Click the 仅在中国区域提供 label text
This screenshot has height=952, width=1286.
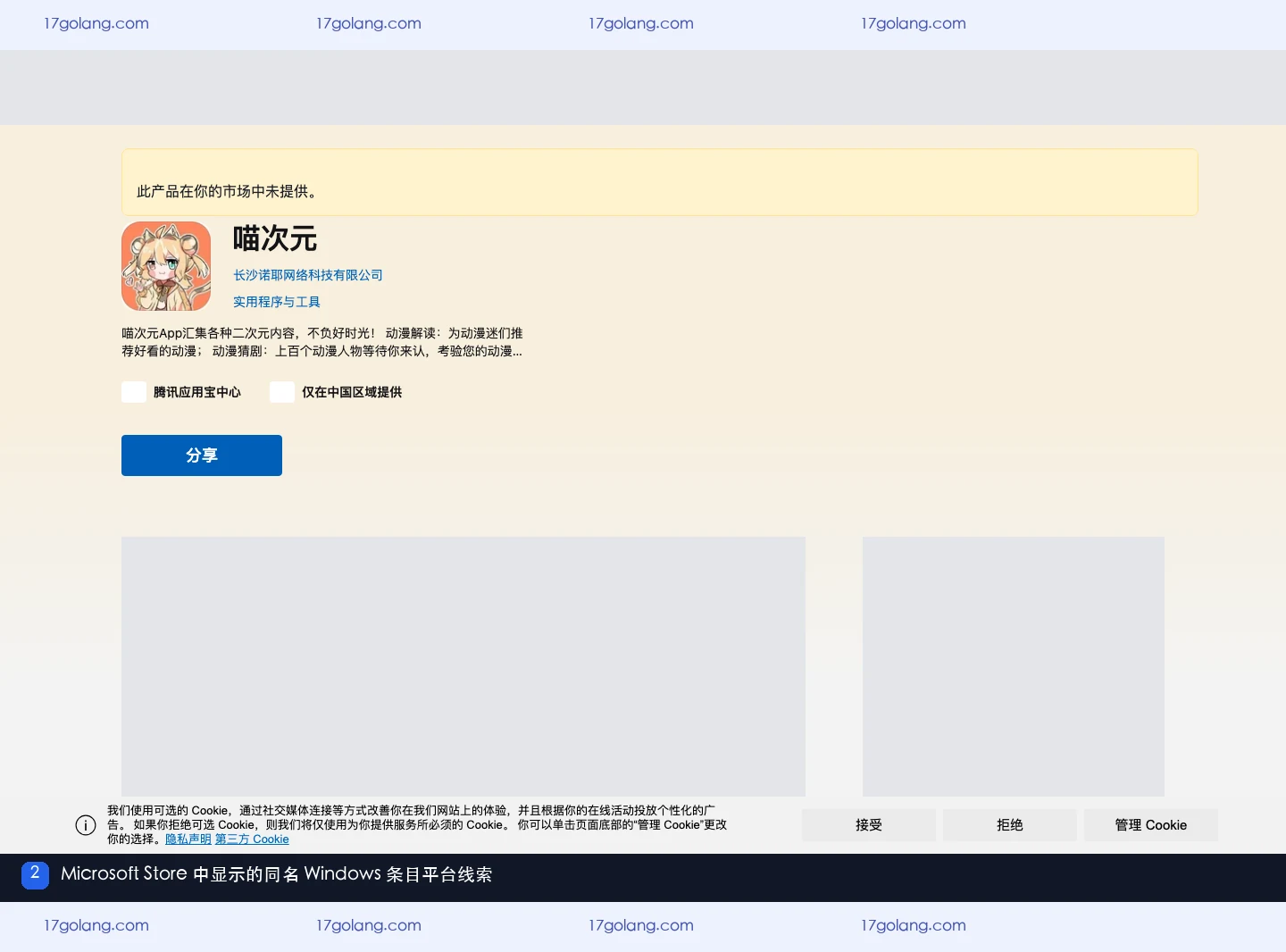point(352,392)
